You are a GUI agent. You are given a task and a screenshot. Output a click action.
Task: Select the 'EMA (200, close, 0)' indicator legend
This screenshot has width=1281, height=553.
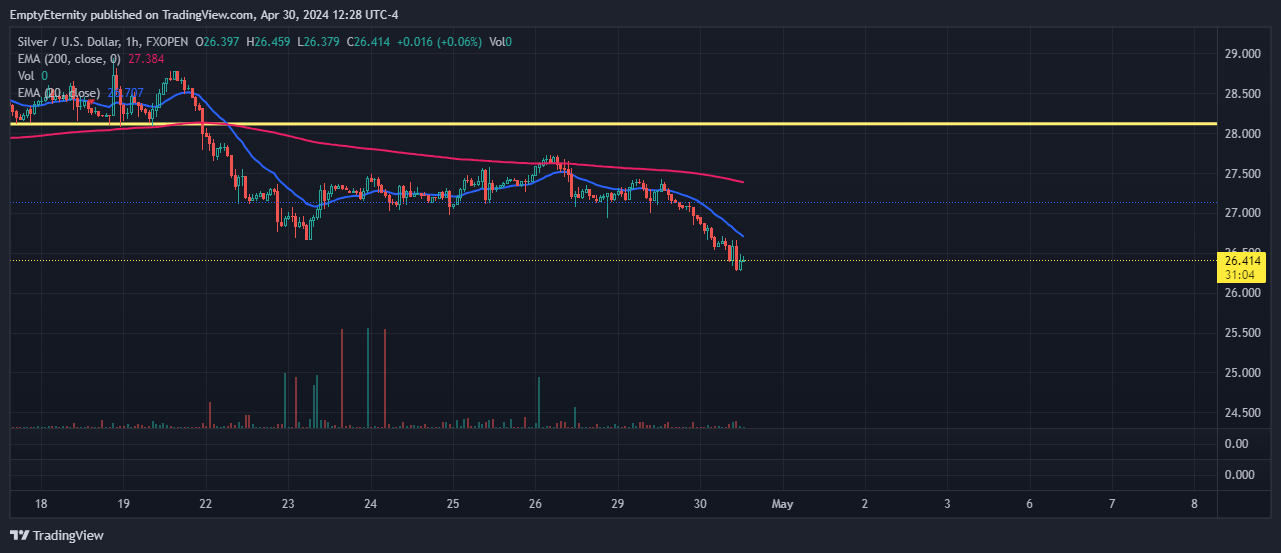(68, 59)
